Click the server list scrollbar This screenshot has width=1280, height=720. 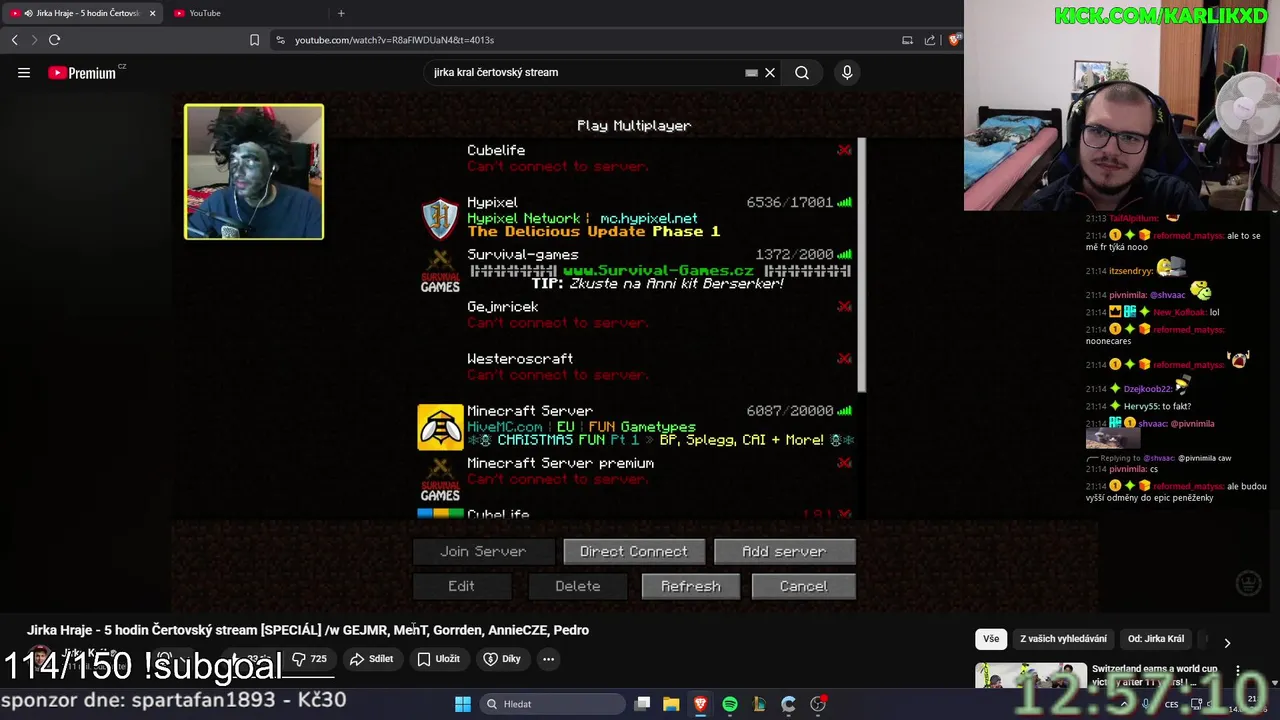861,265
